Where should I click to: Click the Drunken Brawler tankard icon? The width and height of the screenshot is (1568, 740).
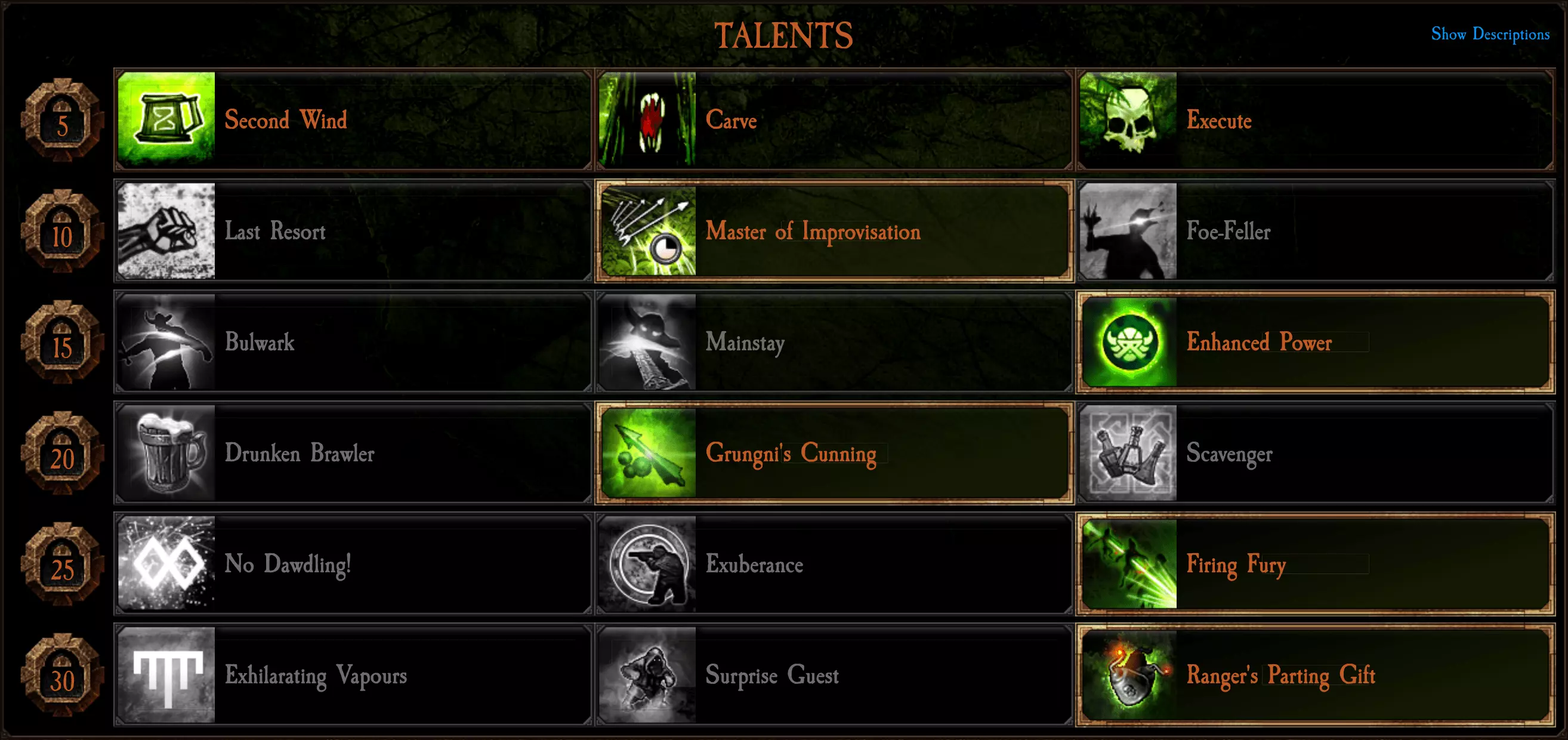coord(166,452)
